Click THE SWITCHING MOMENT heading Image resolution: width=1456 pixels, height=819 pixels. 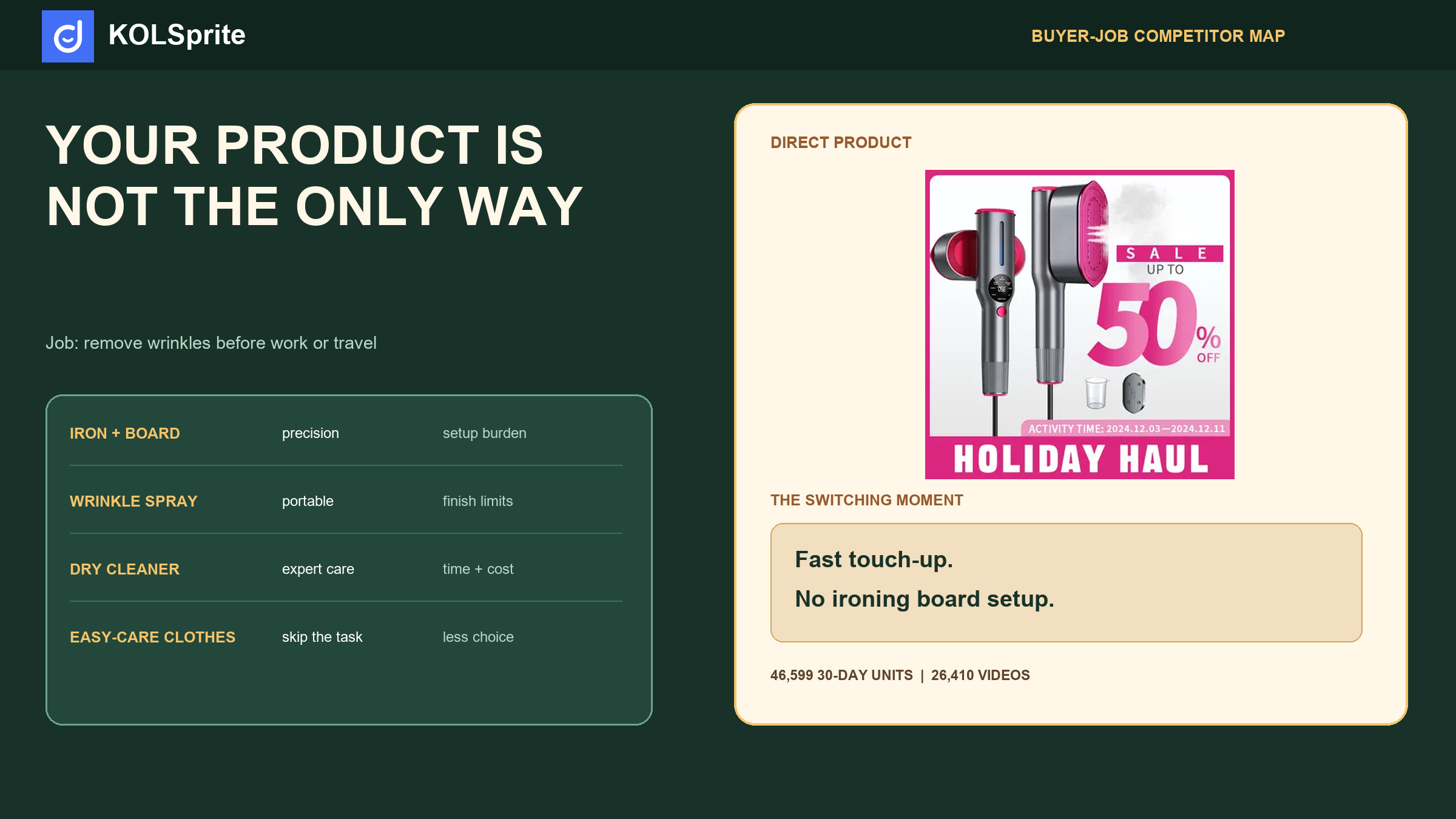pyautogui.click(x=867, y=500)
